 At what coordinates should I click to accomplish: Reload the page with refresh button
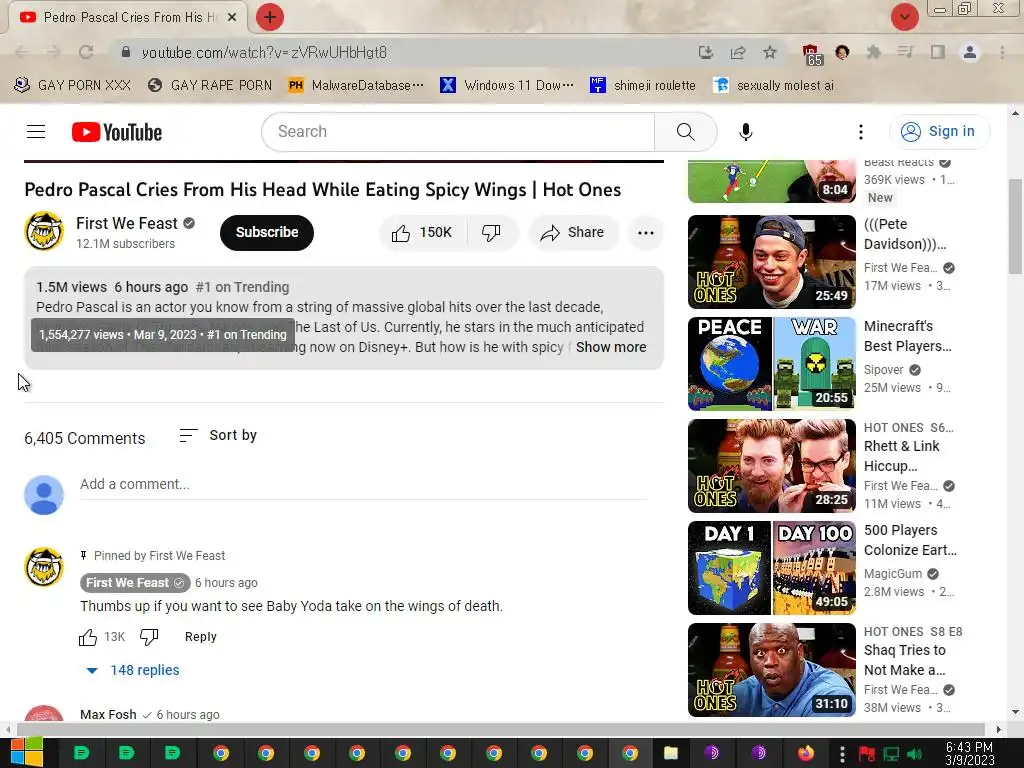86,52
